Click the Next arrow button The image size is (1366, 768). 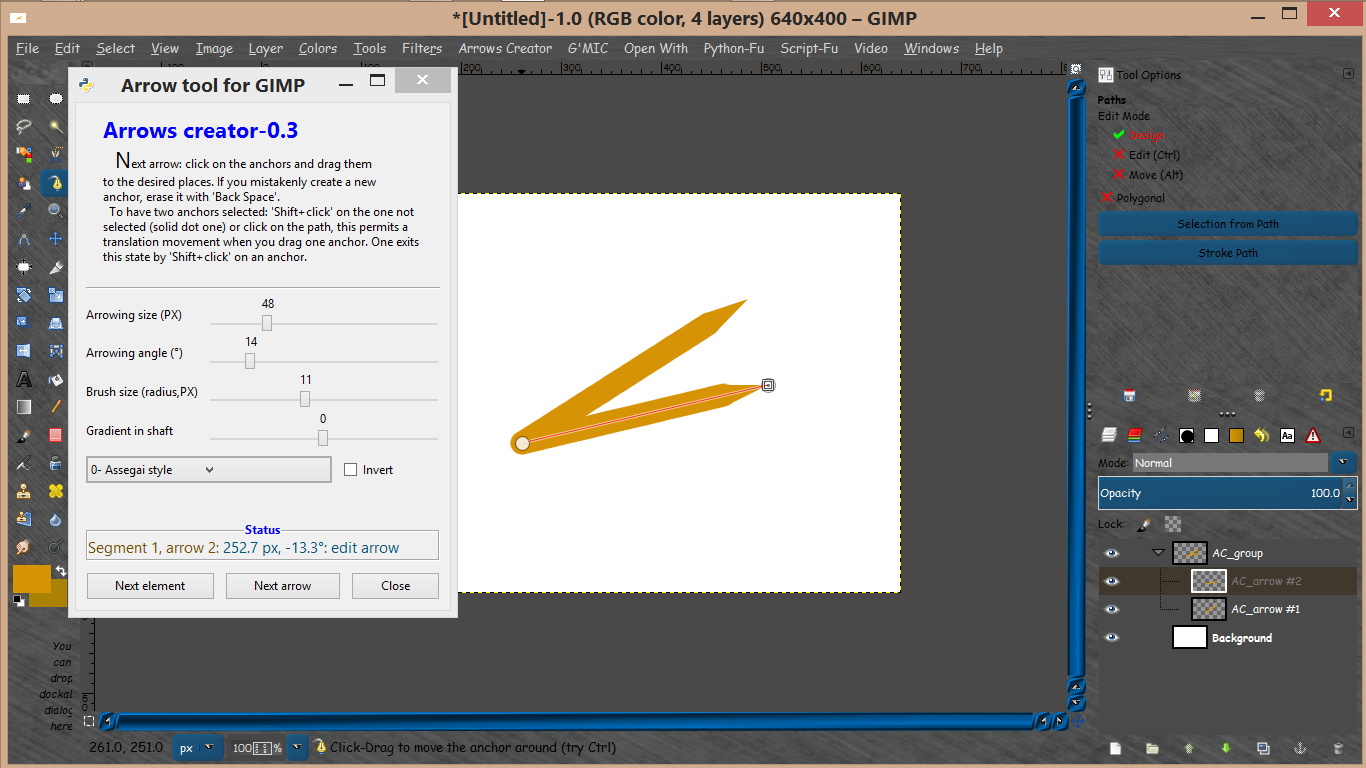(283, 586)
